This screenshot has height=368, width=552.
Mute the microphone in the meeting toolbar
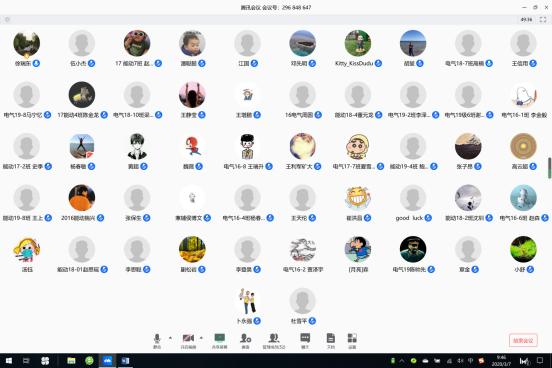(x=157, y=341)
